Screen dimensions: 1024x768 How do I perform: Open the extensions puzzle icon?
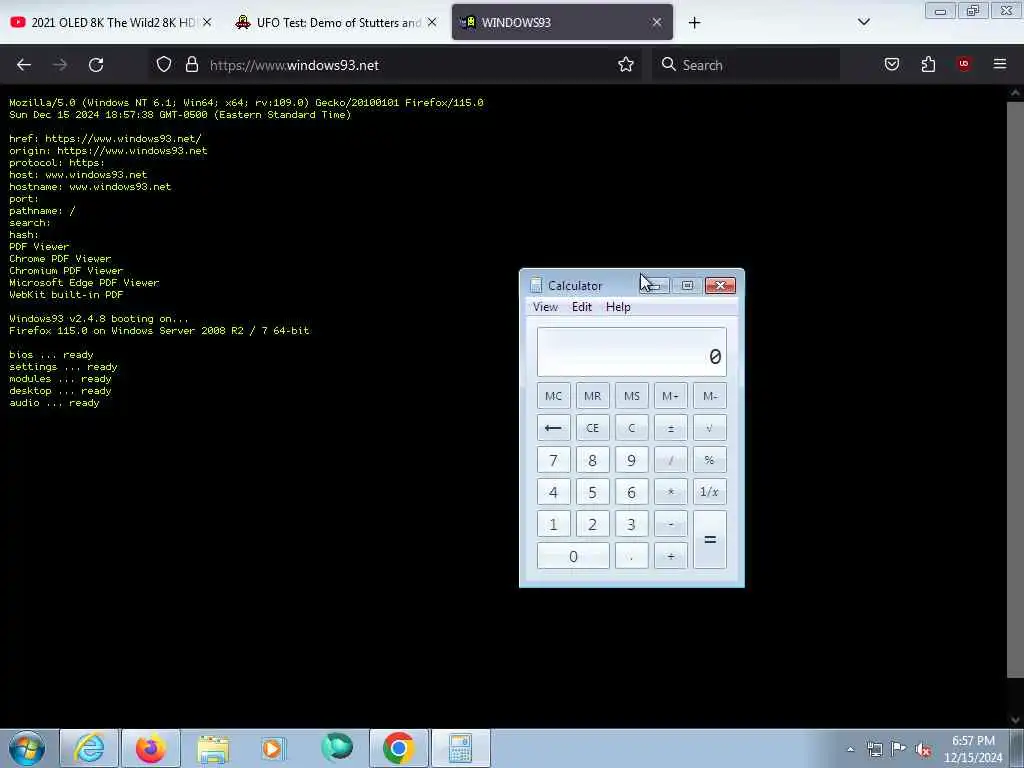point(928,64)
